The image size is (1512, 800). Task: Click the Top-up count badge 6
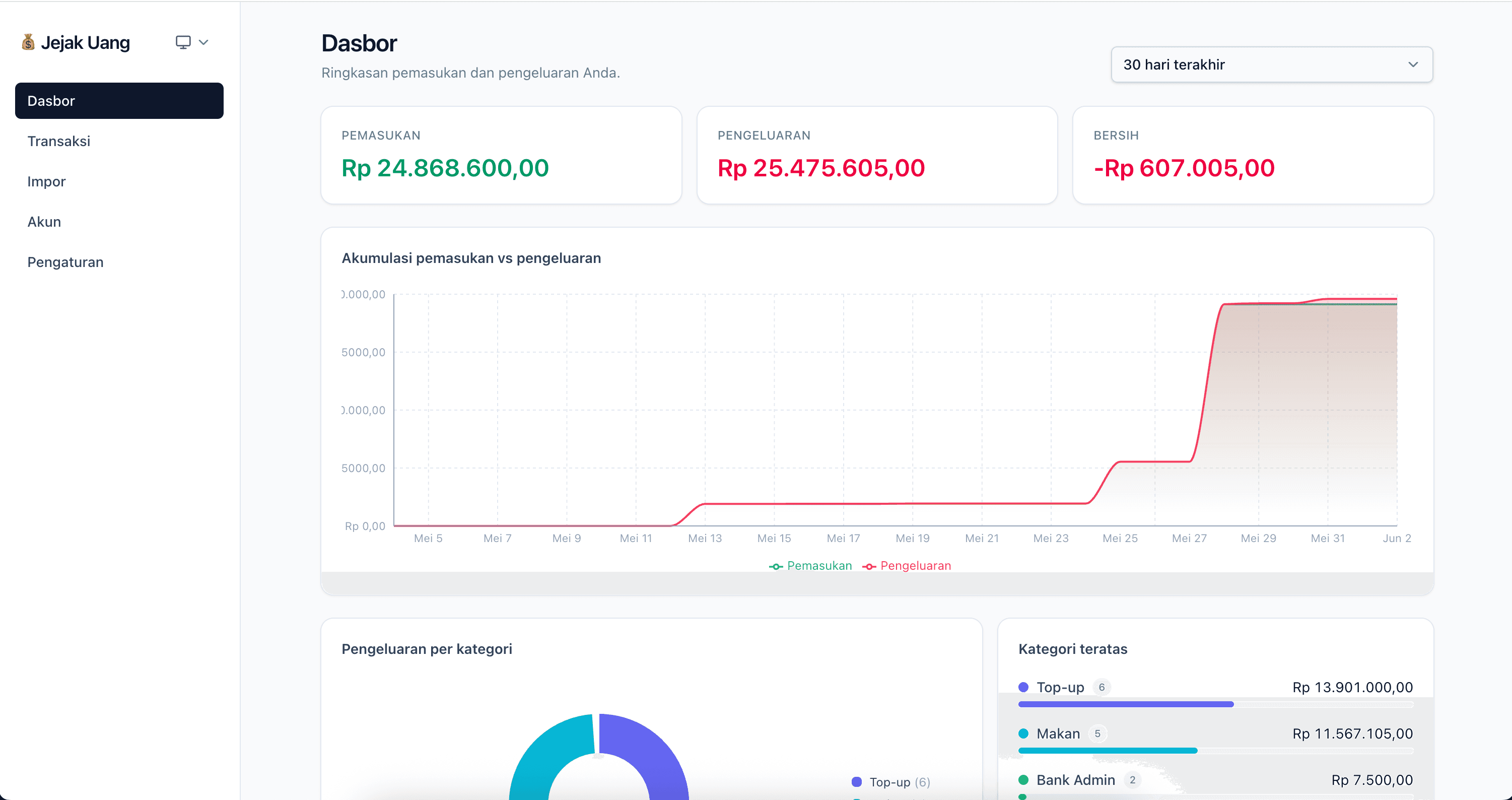[x=1102, y=687]
